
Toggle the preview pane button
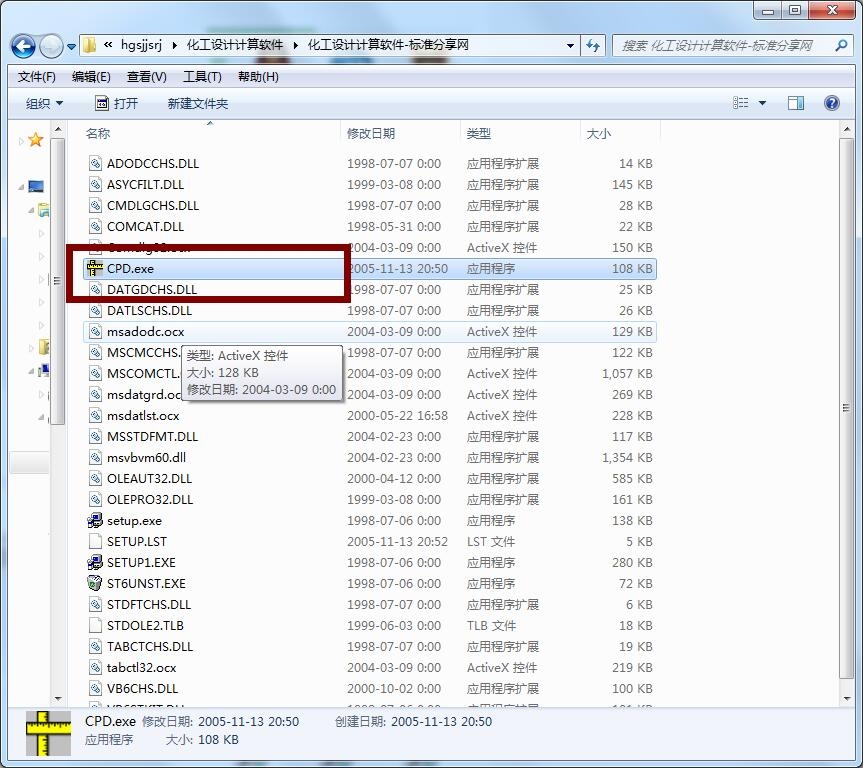796,103
